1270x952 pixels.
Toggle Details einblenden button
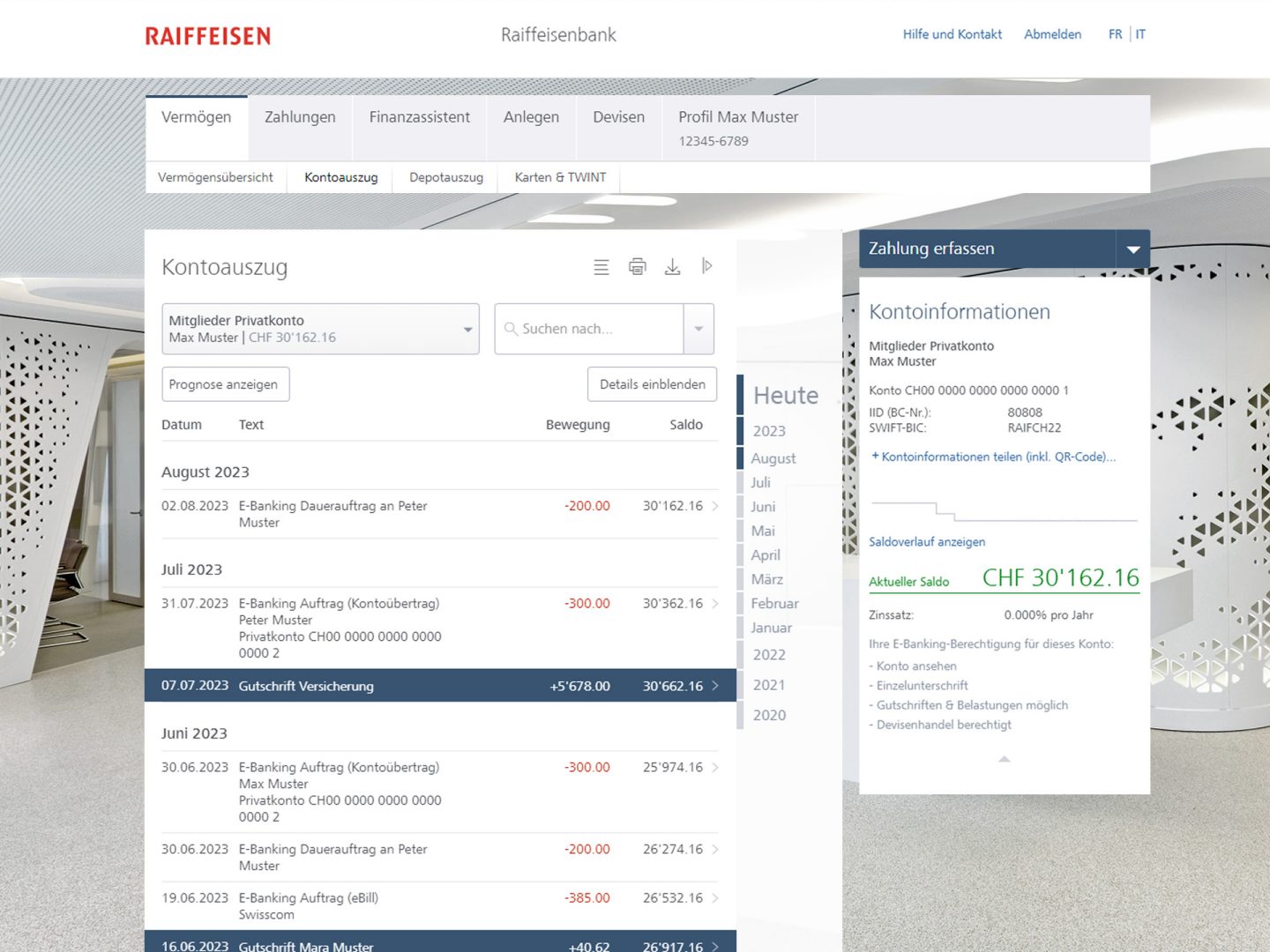pyautogui.click(x=652, y=384)
